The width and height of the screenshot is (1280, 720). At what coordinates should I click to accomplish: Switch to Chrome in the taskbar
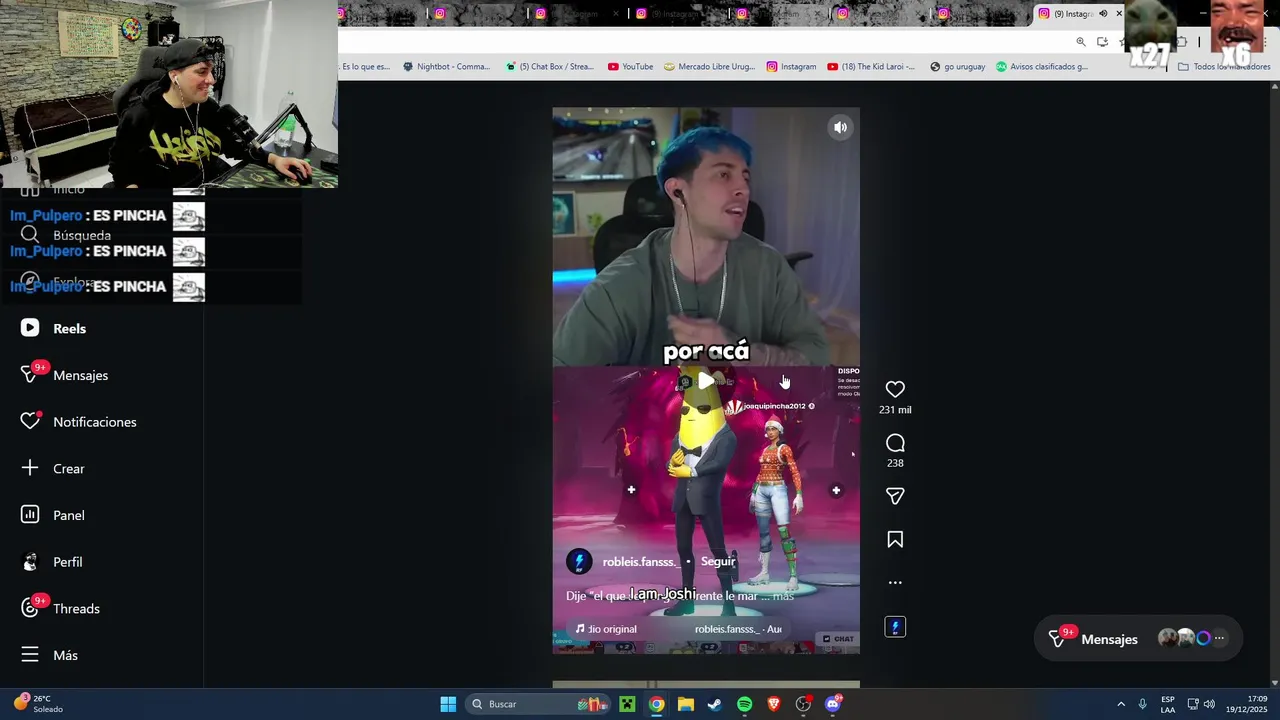(x=656, y=704)
